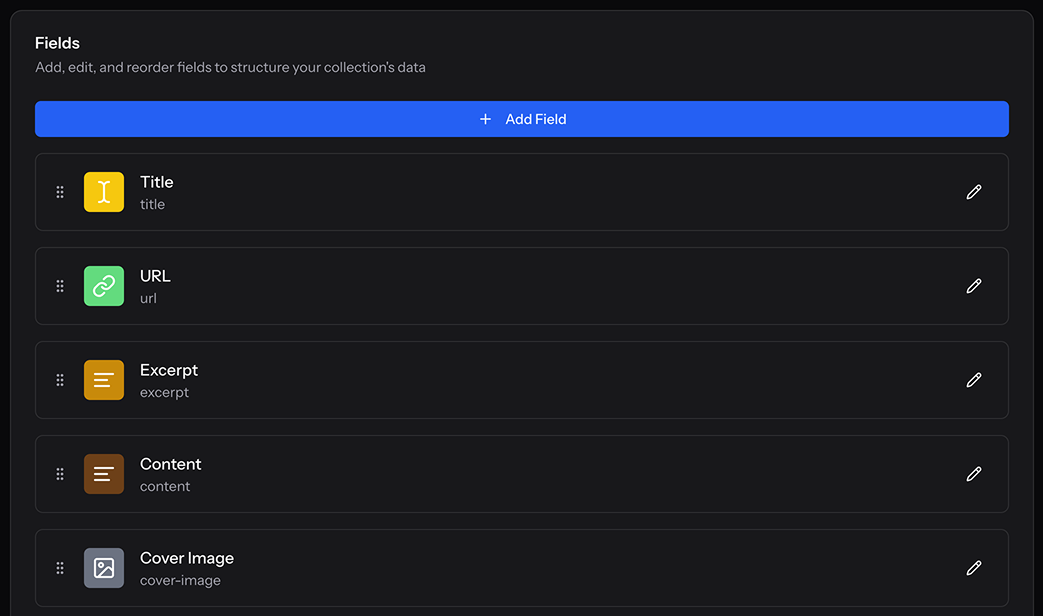Select the Excerpt field row label
This screenshot has height=616, width=1043.
pos(169,370)
